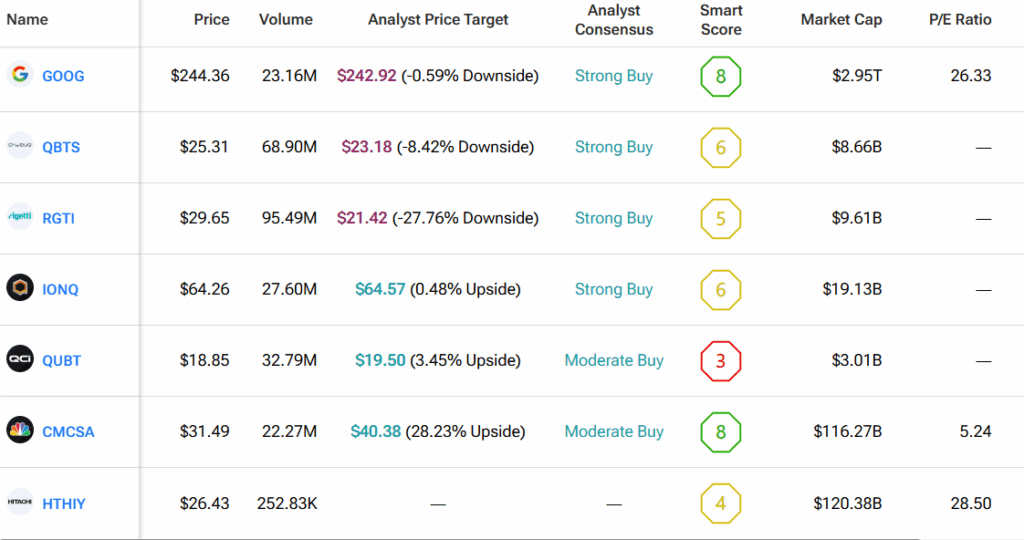
Task: Click the Google logo icon beside GOOG
Action: 20,75
